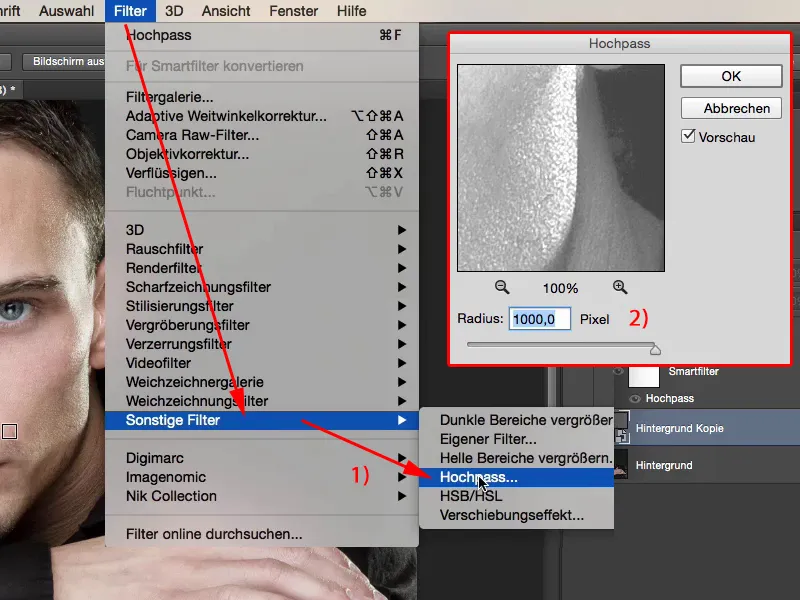Zoom in the Hochpass preview
This screenshot has height=600, width=800.
[620, 287]
